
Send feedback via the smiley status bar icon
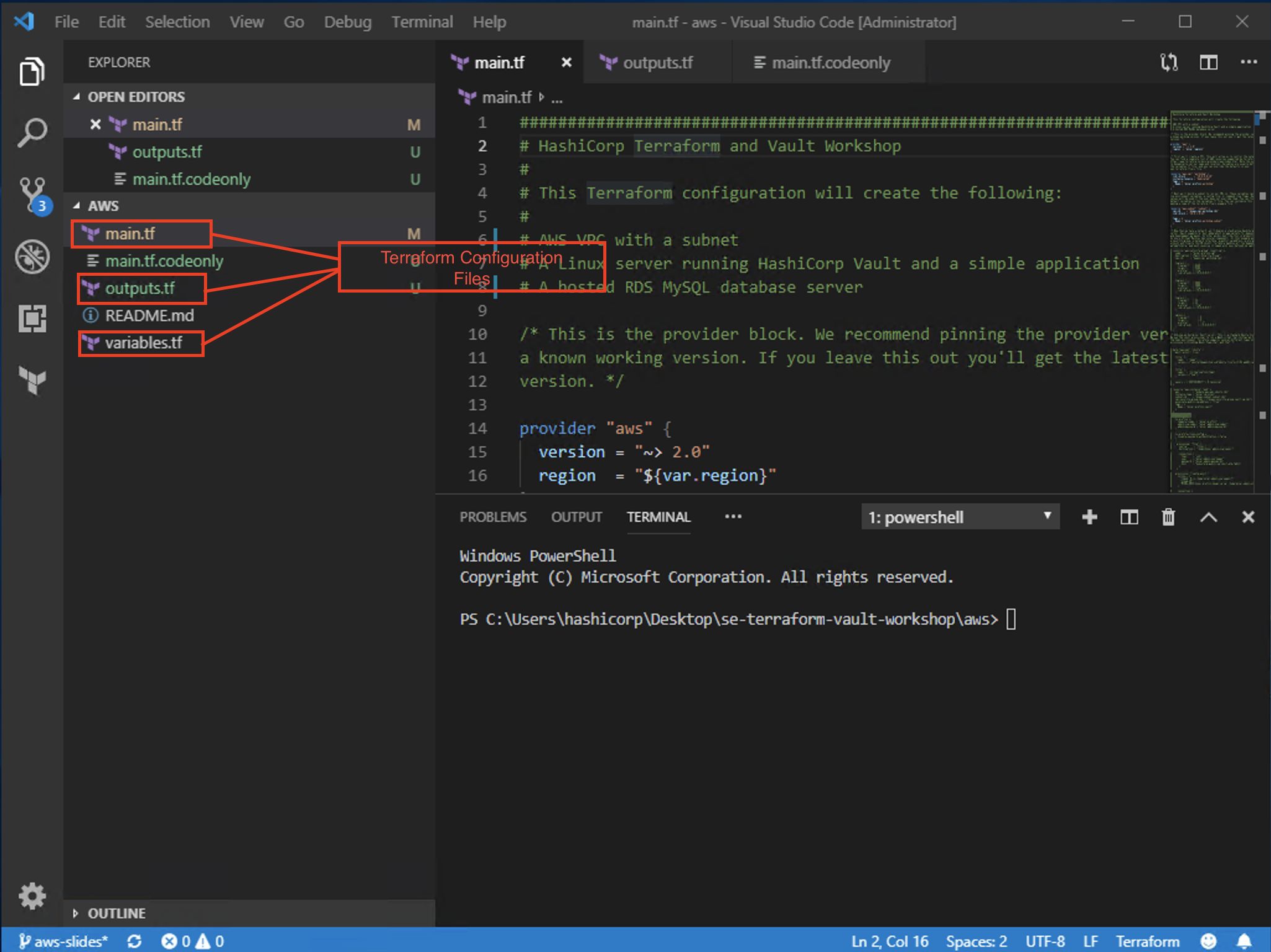[x=1210, y=941]
